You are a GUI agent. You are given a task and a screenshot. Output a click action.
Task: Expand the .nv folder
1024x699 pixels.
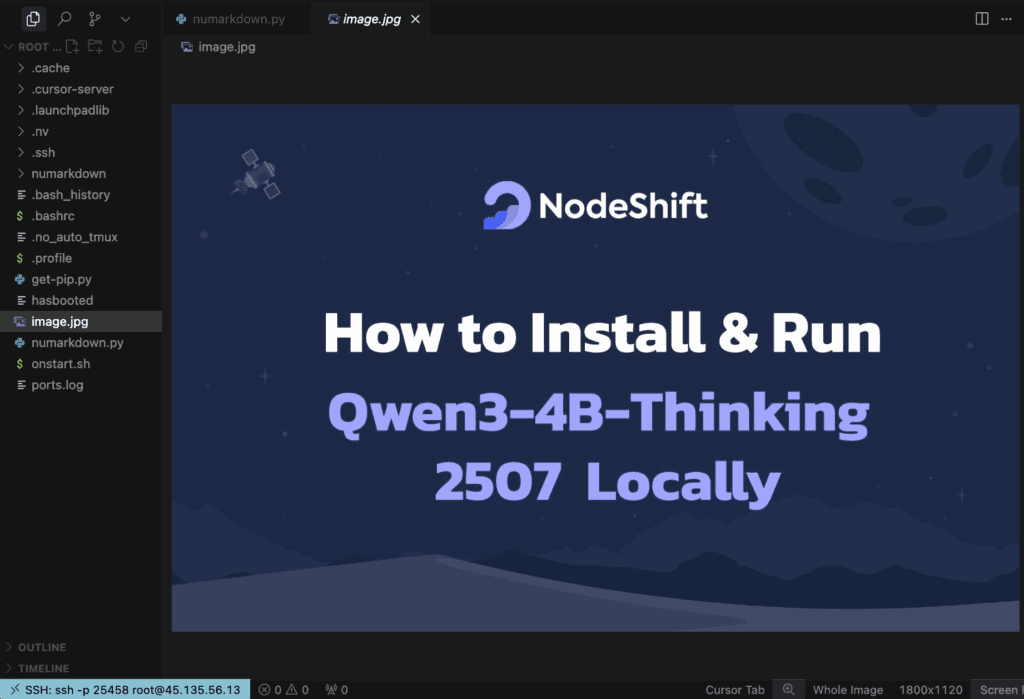(x=81, y=131)
